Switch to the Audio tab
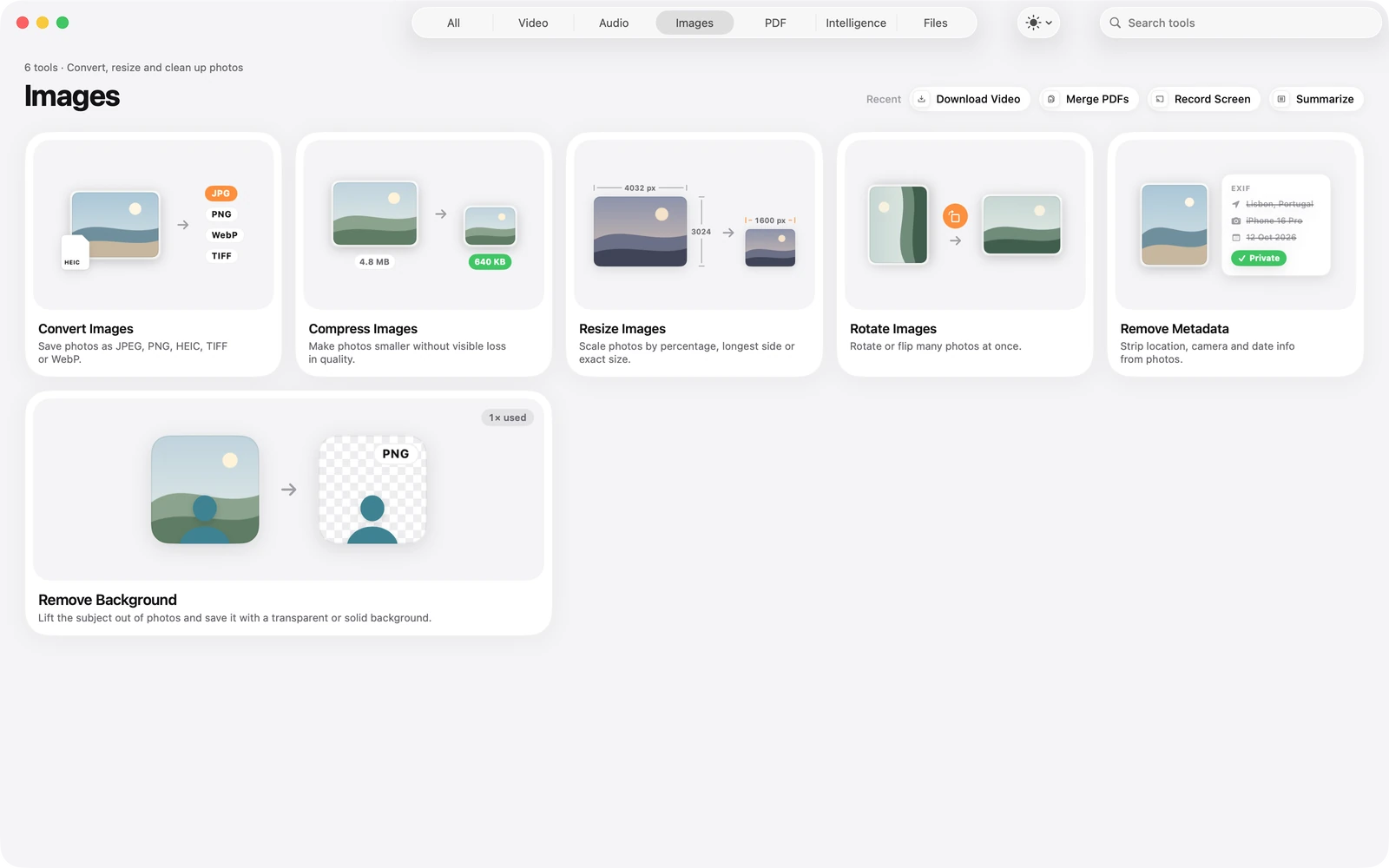 pos(614,23)
